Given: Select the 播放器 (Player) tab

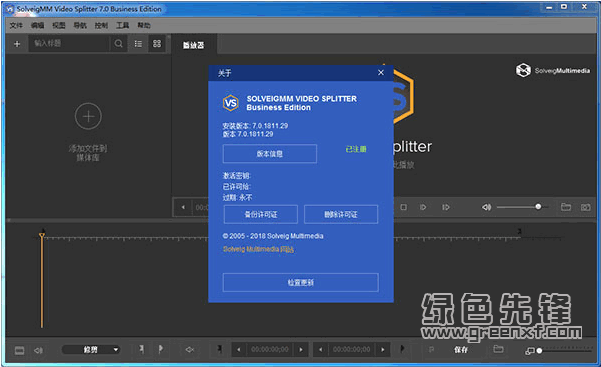Looking at the screenshot, I should tap(194, 45).
